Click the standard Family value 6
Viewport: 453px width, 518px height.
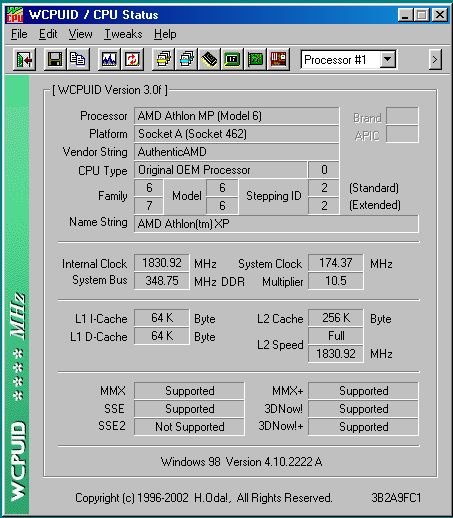click(x=149, y=188)
